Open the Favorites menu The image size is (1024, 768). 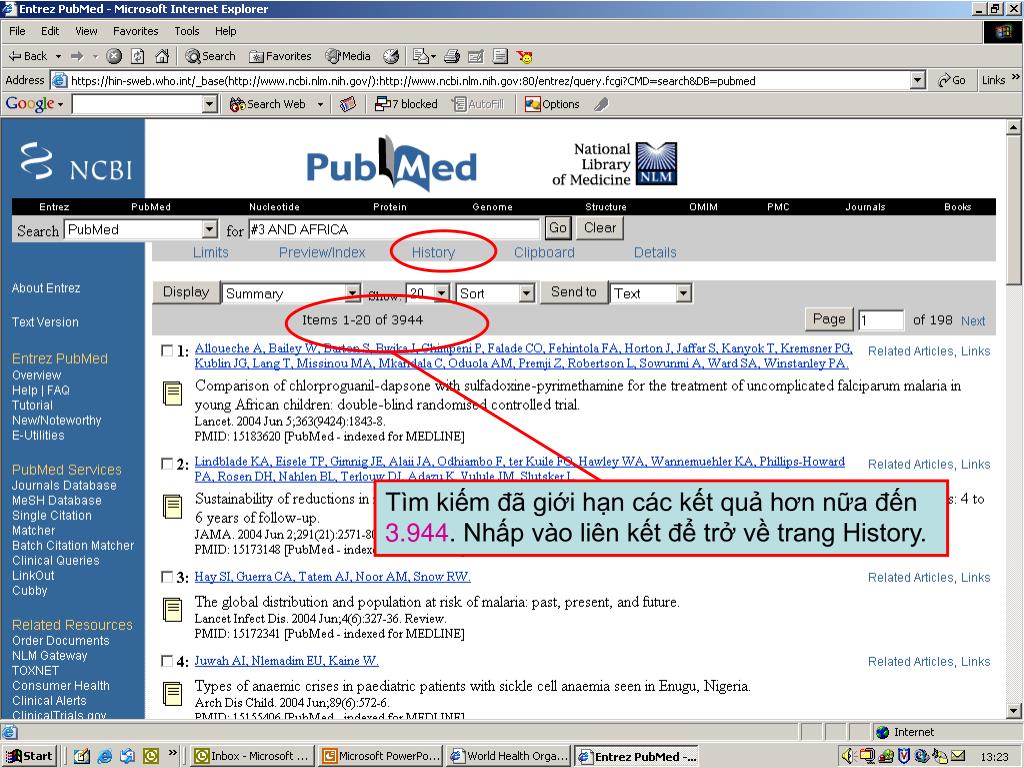pyautogui.click(x=135, y=31)
